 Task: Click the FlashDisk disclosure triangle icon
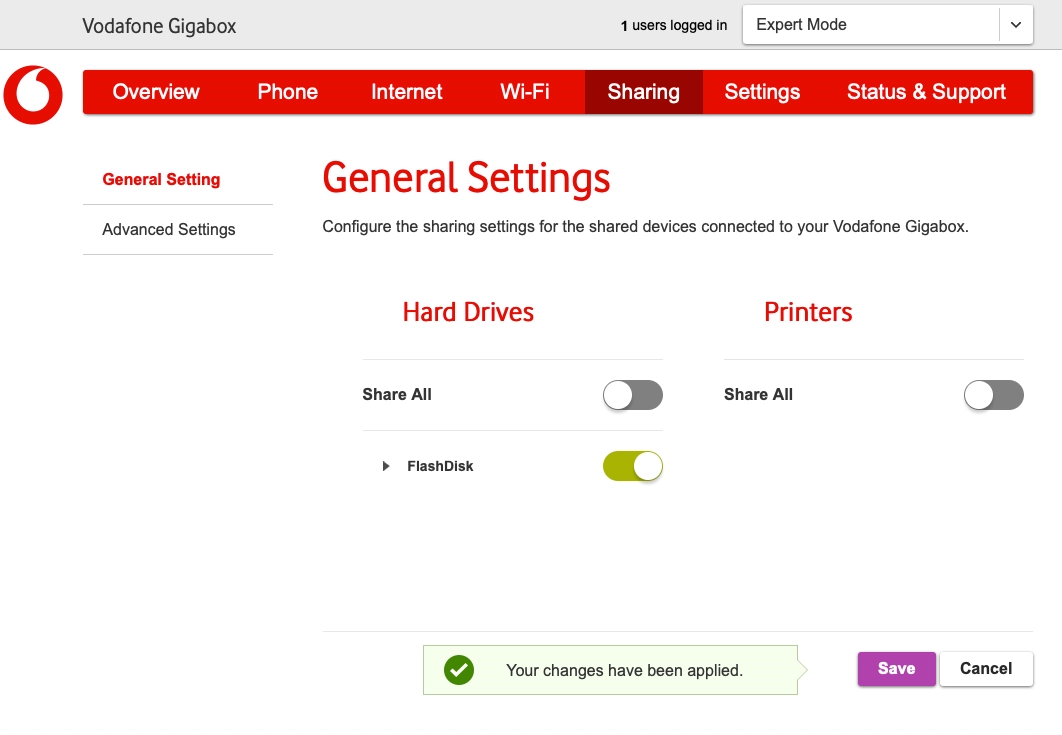click(385, 465)
